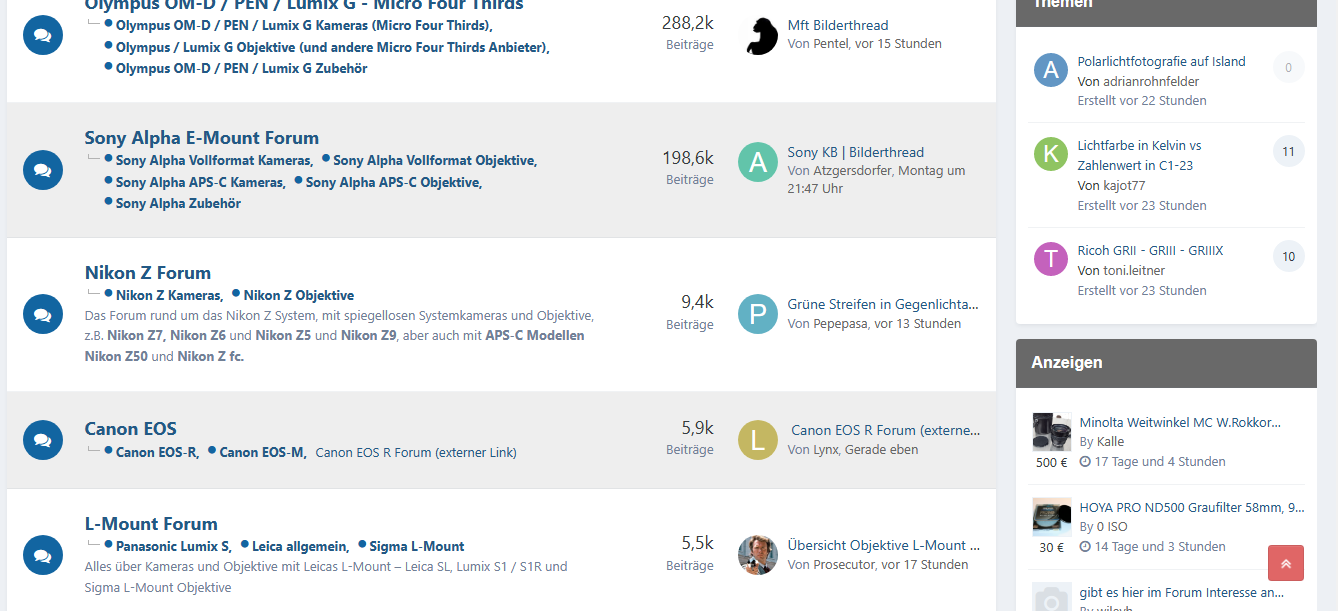The width and height of the screenshot is (1338, 611).
Task: Open Atzgersdorfer's green 'A' avatar
Action: (x=757, y=162)
